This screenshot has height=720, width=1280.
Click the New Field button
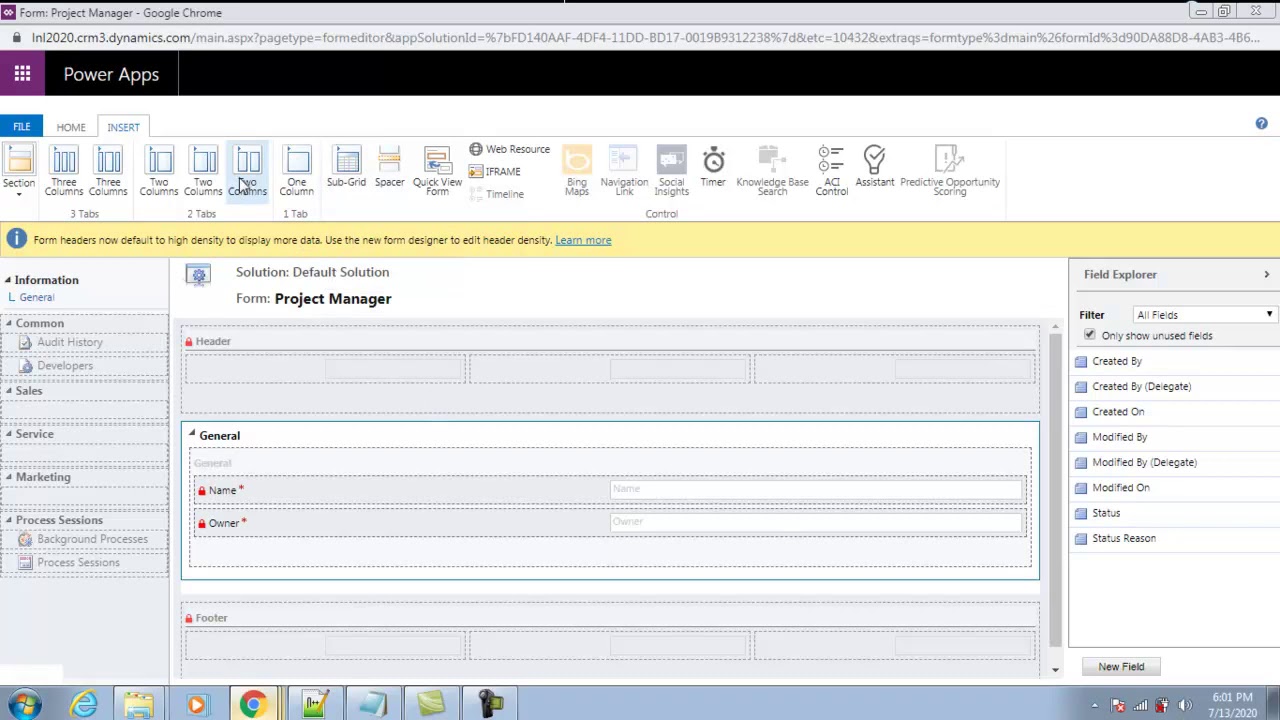click(1121, 667)
